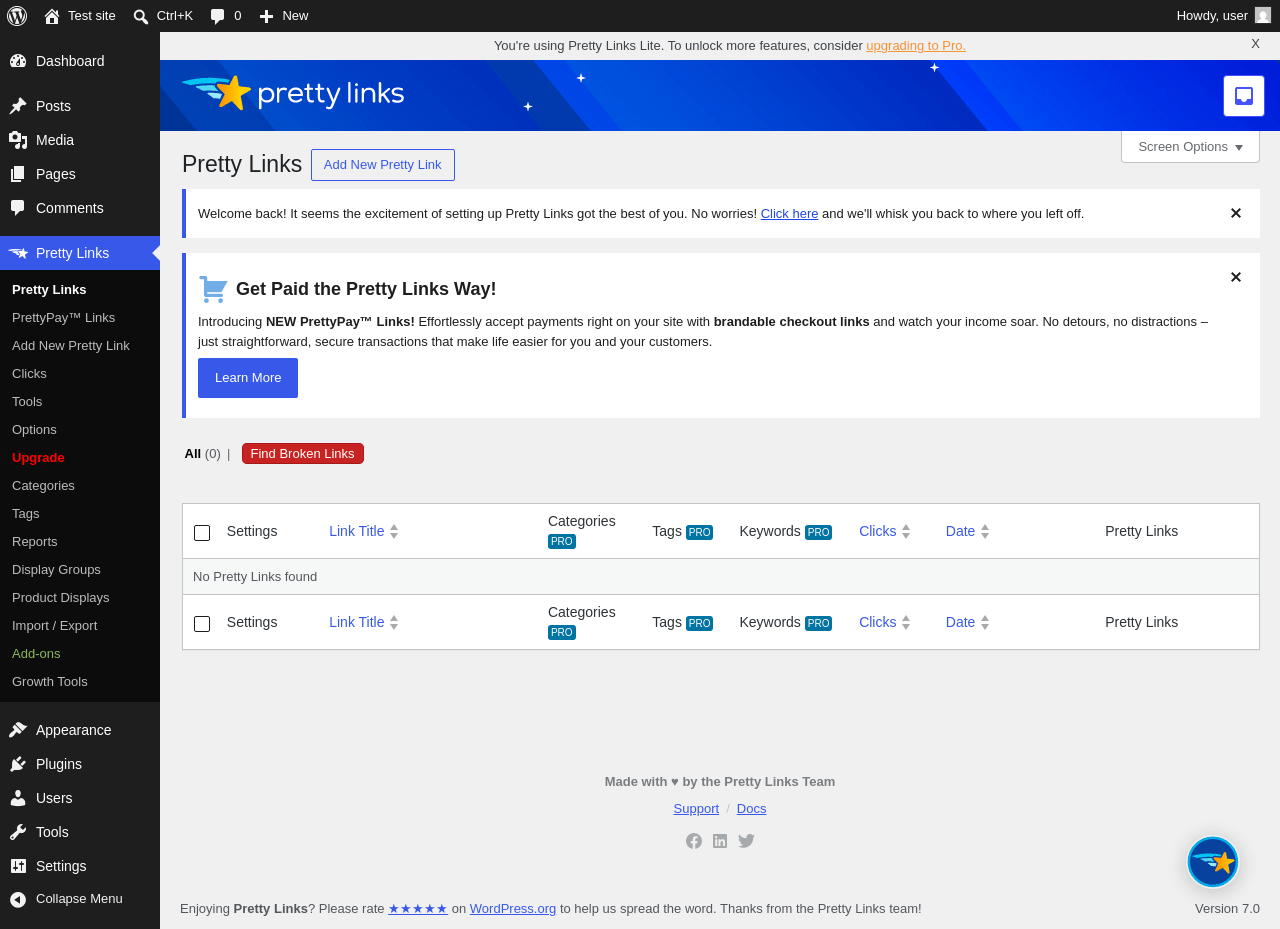1280x929 pixels.
Task: Open Import / Export in sidebar
Action: coord(55,625)
